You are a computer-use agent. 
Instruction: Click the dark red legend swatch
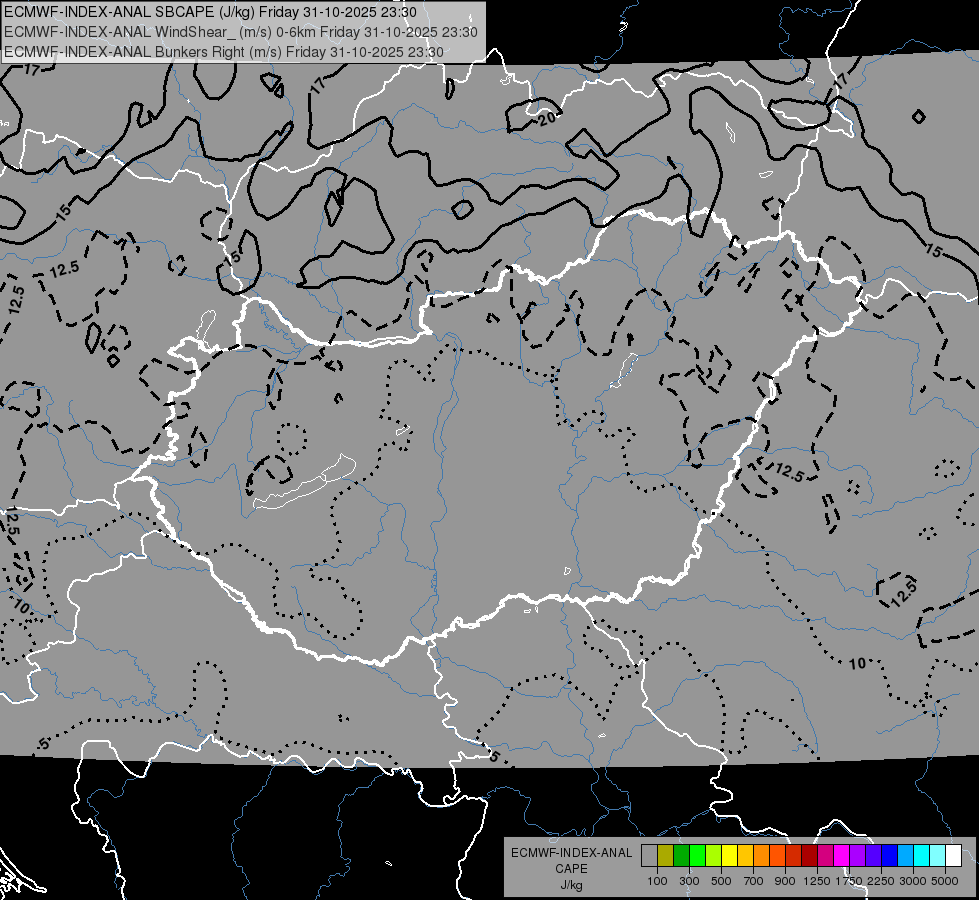pos(809,855)
